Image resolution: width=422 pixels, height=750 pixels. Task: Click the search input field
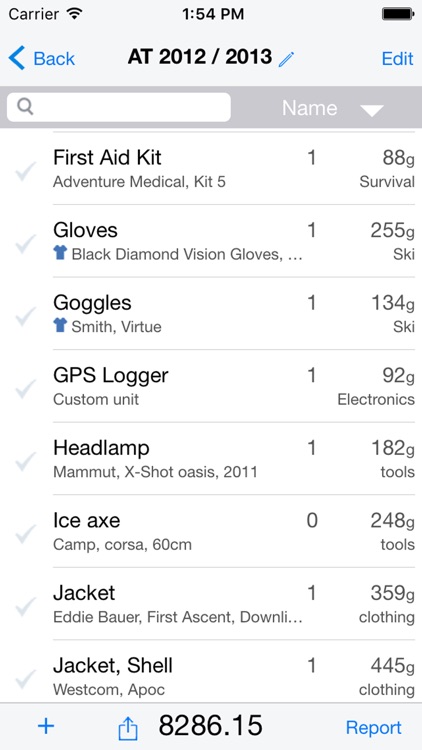point(119,107)
